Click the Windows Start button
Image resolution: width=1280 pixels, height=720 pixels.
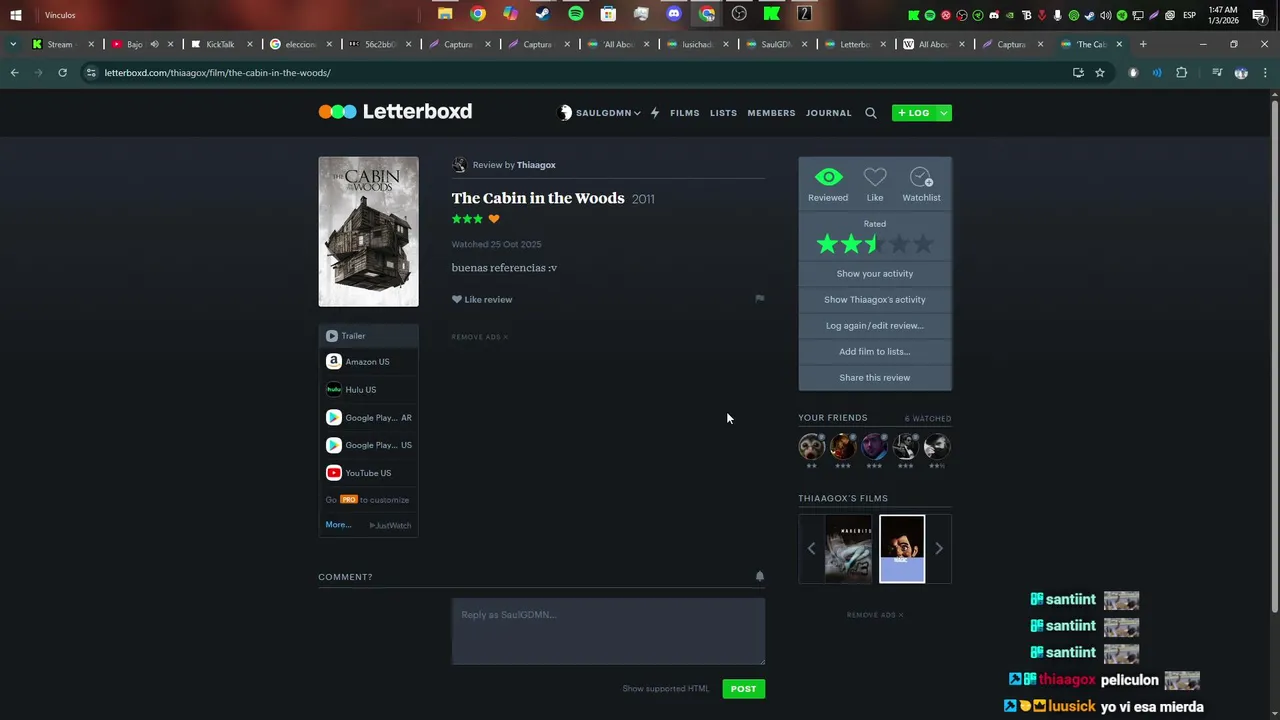coord(16,15)
